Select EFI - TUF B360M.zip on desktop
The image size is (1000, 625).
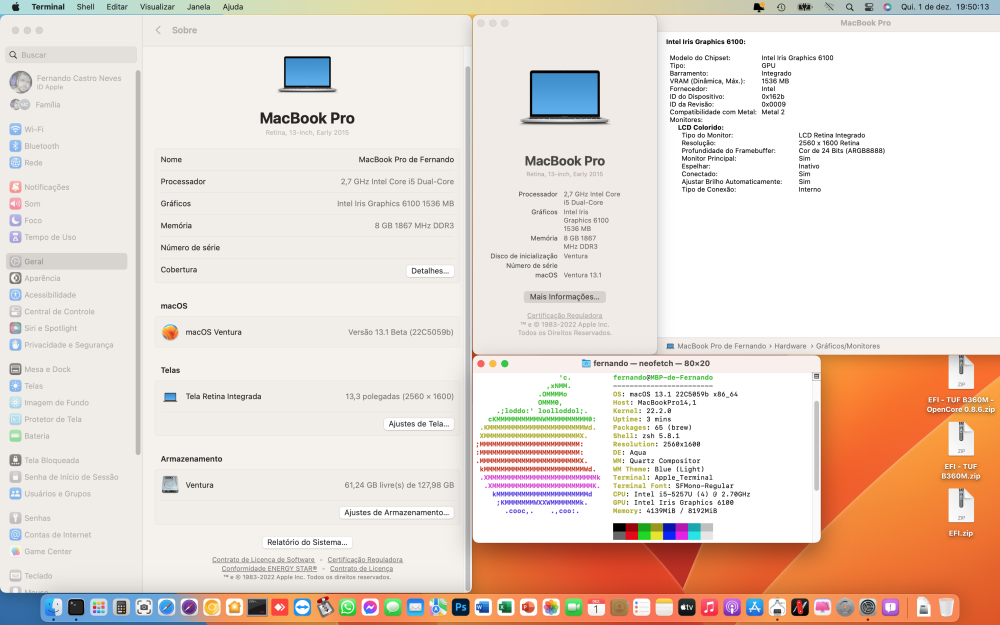(960, 450)
